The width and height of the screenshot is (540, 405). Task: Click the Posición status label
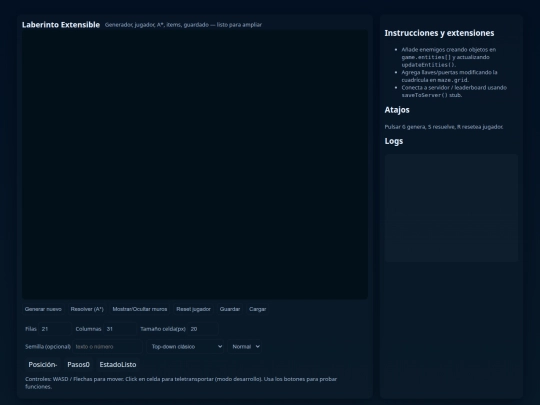click(x=43, y=364)
